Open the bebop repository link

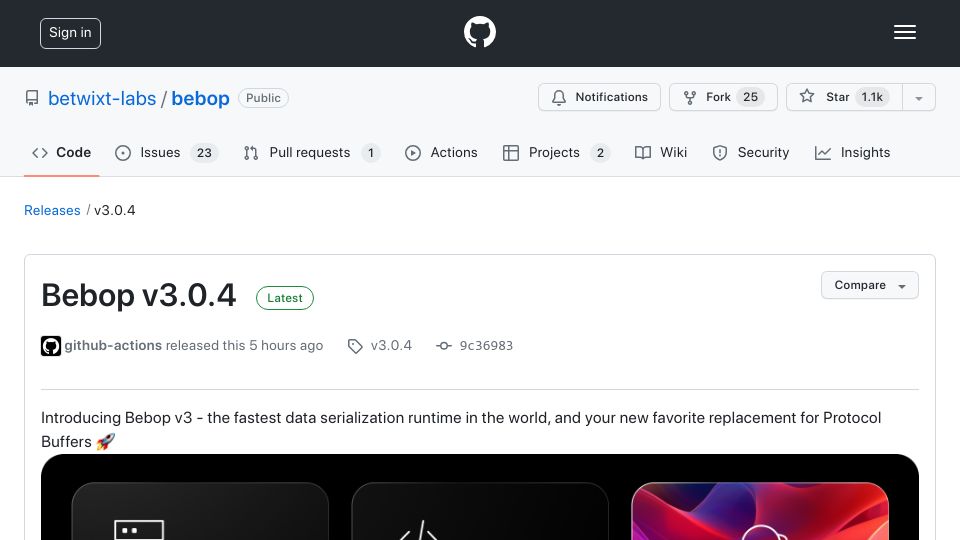200,99
